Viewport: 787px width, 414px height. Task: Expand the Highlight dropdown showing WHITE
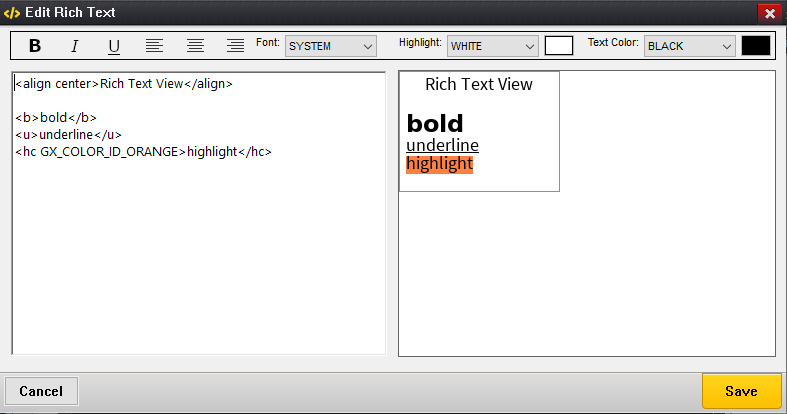(492, 46)
